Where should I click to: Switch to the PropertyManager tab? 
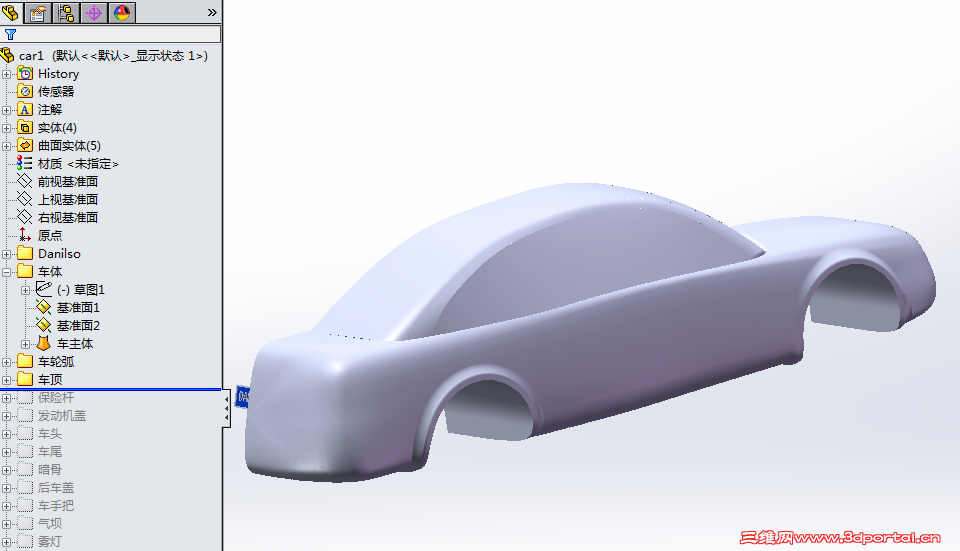pyautogui.click(x=38, y=12)
